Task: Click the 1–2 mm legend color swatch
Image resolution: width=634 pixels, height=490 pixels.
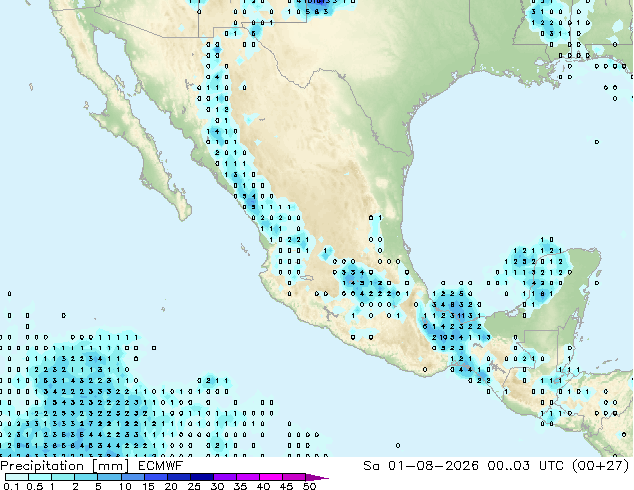Action: [63, 477]
